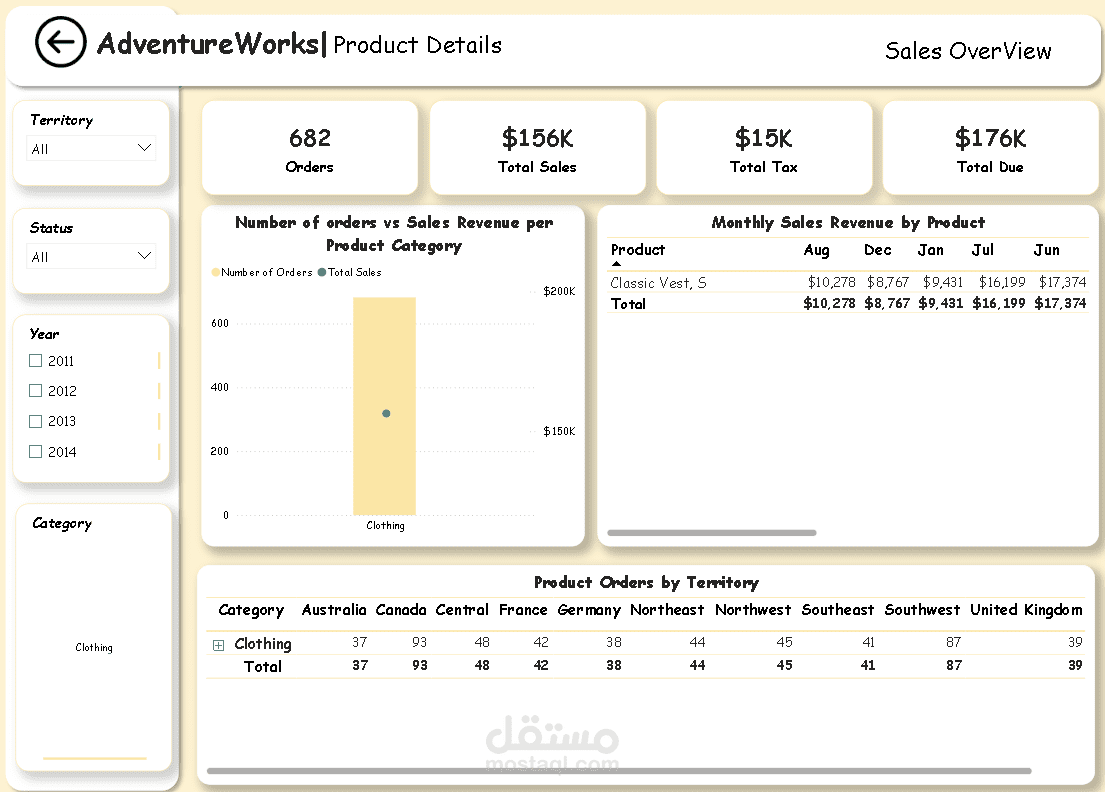Viewport: 1105px width, 792px height.
Task: Click the Canada column header
Action: click(x=400, y=610)
